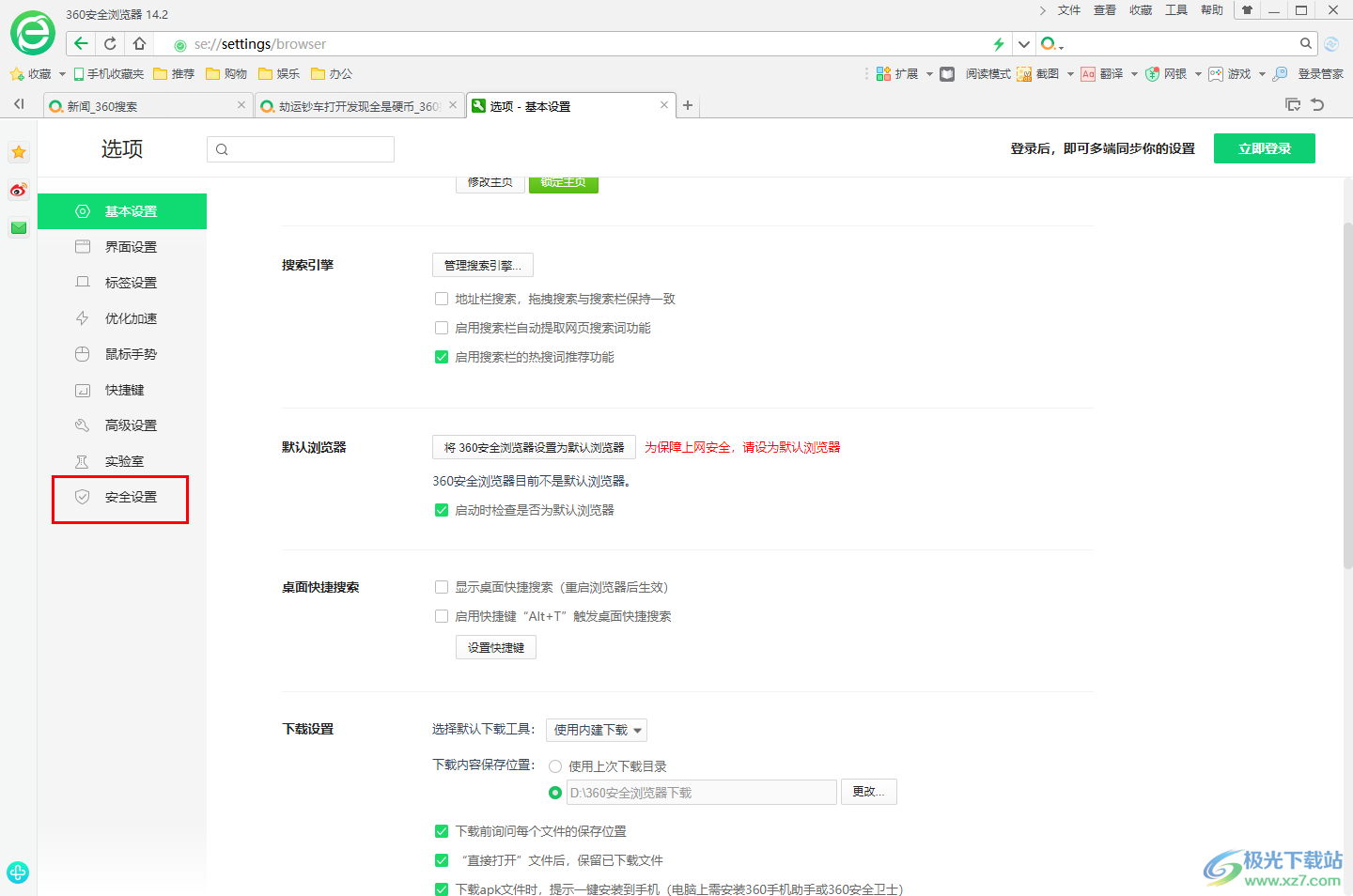Click the 更改 download path button

coord(869,792)
